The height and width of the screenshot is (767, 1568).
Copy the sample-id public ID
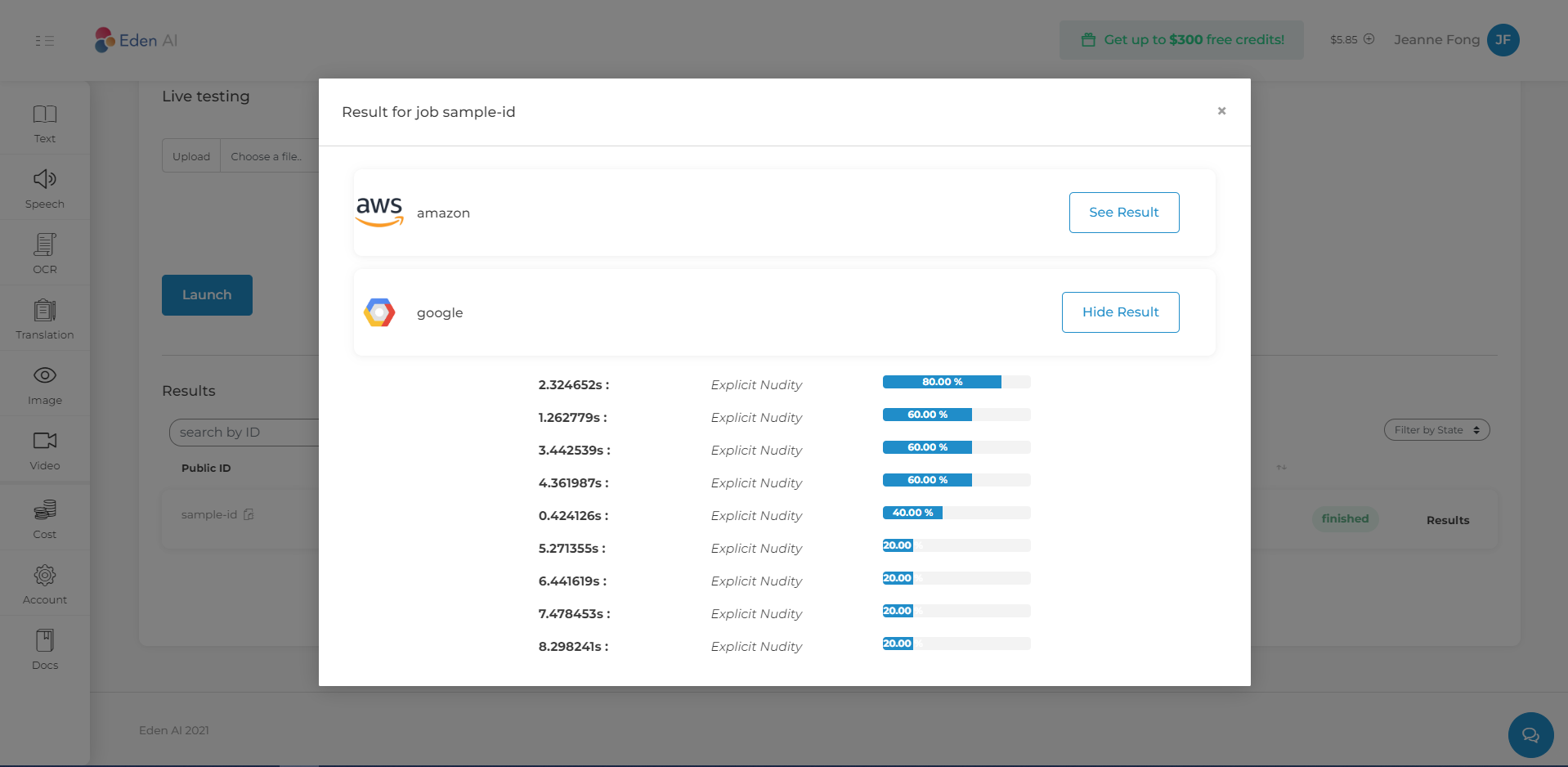click(x=249, y=514)
